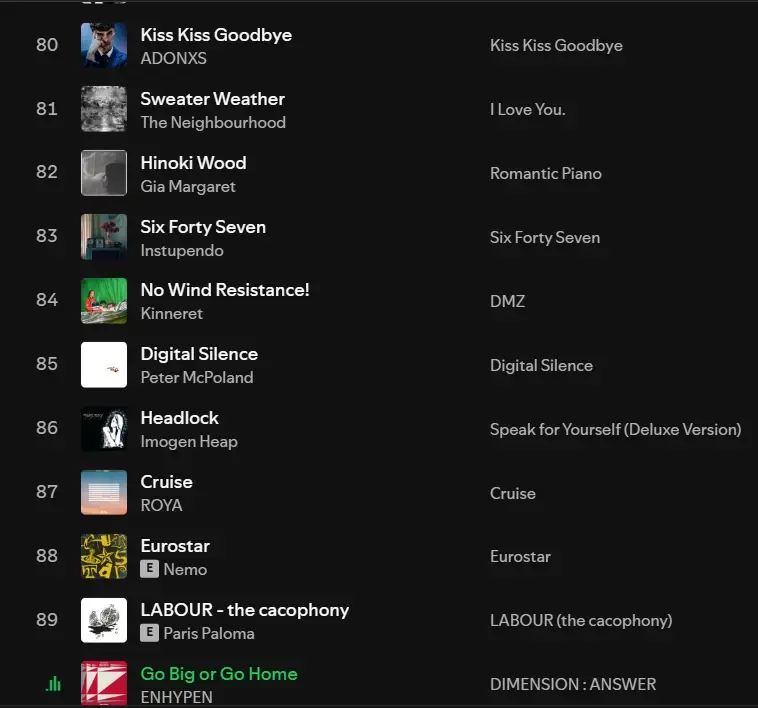Viewport: 758px width, 708px height.
Task: Click the Headlock album artwork
Action: [x=104, y=429]
